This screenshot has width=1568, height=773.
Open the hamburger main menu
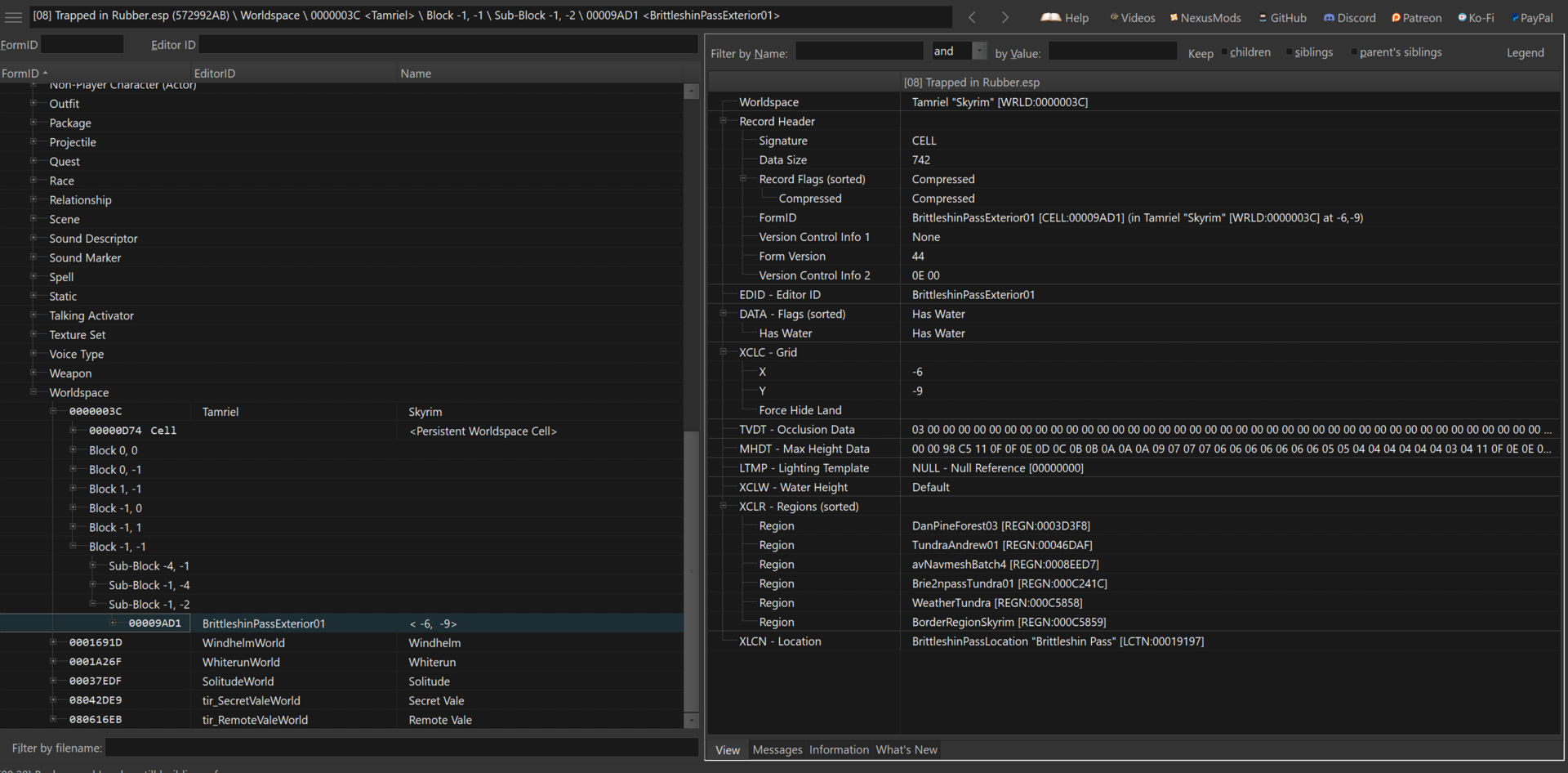click(x=13, y=17)
